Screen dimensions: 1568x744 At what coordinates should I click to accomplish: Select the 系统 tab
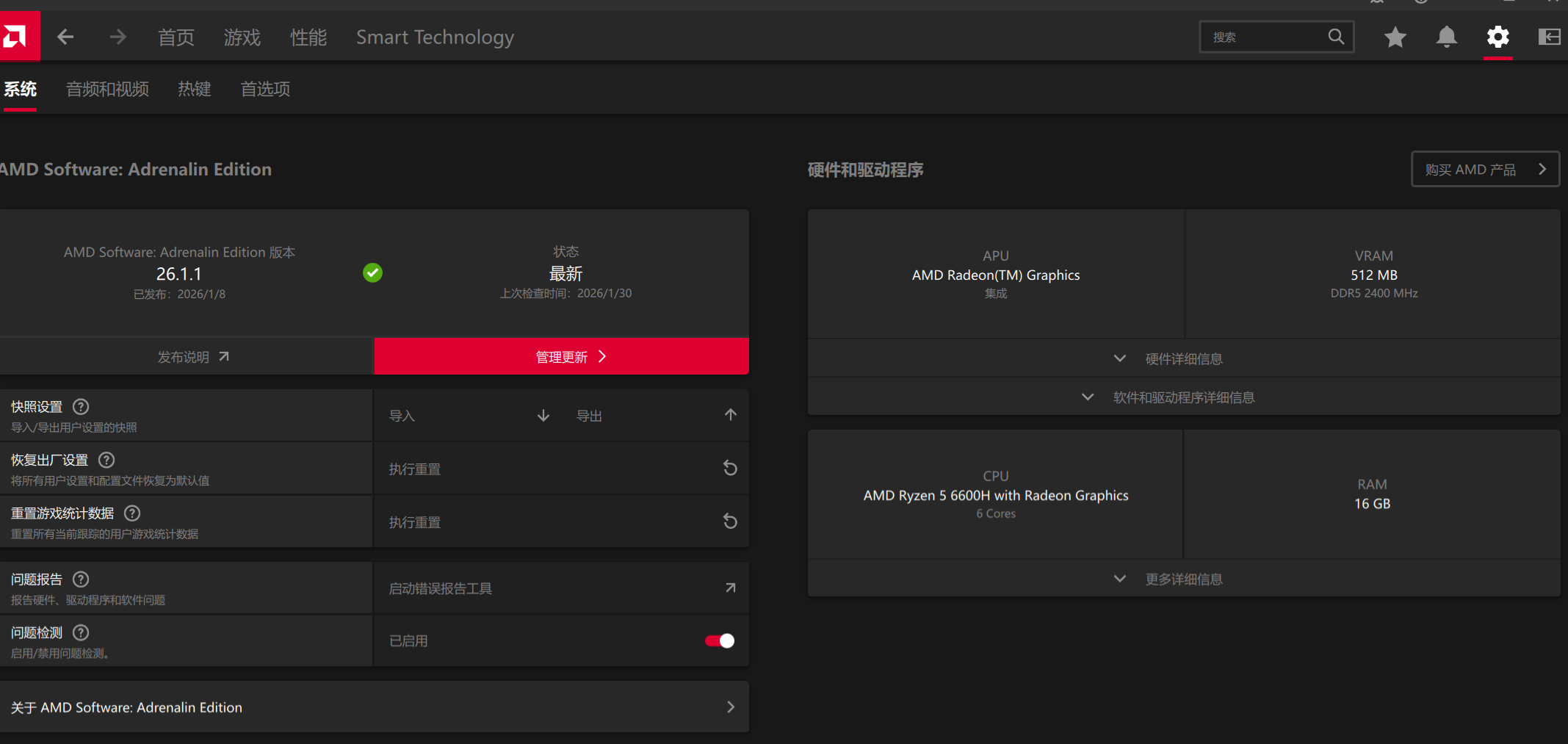(20, 89)
